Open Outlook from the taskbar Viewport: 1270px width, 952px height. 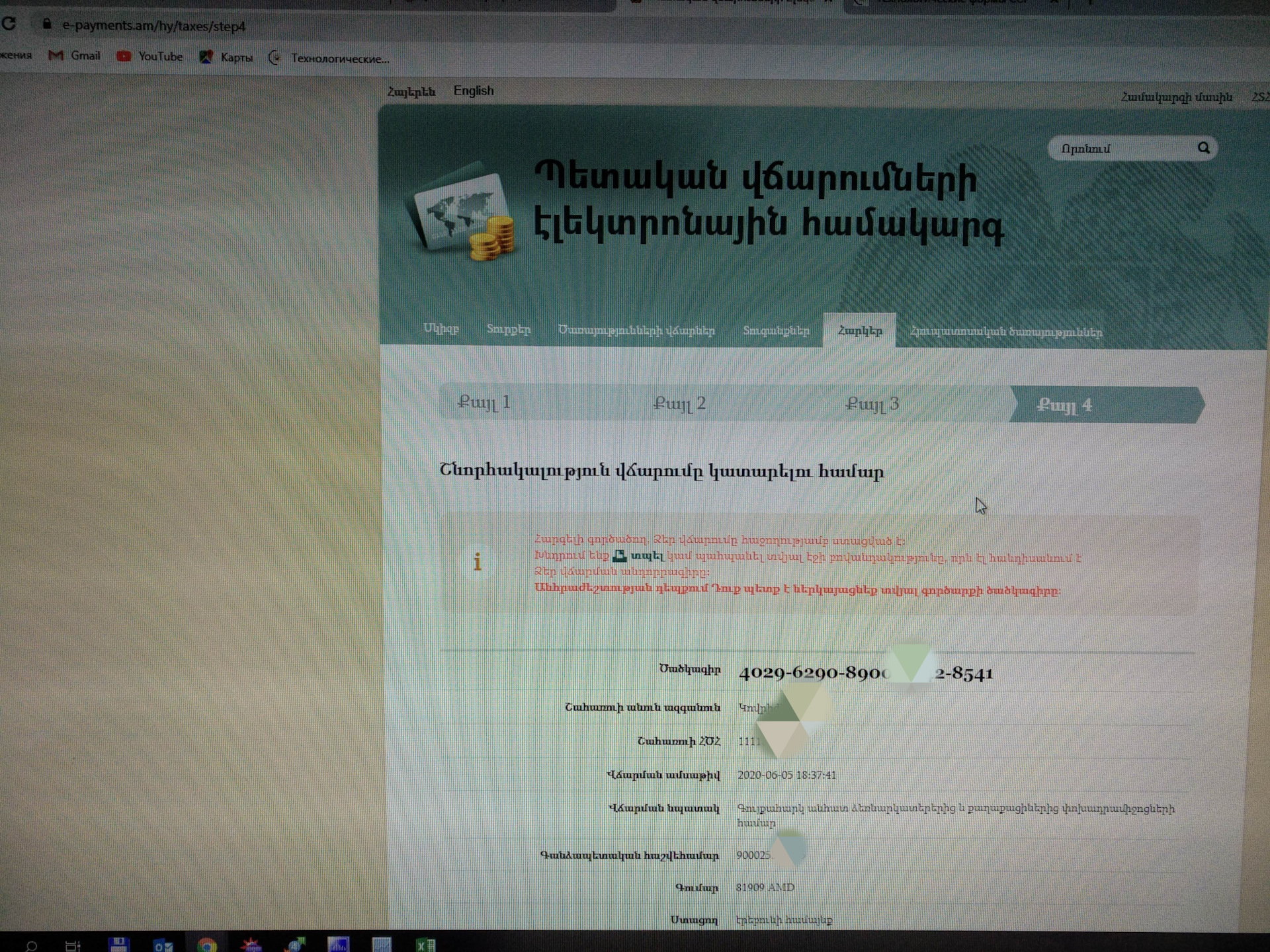(x=163, y=945)
